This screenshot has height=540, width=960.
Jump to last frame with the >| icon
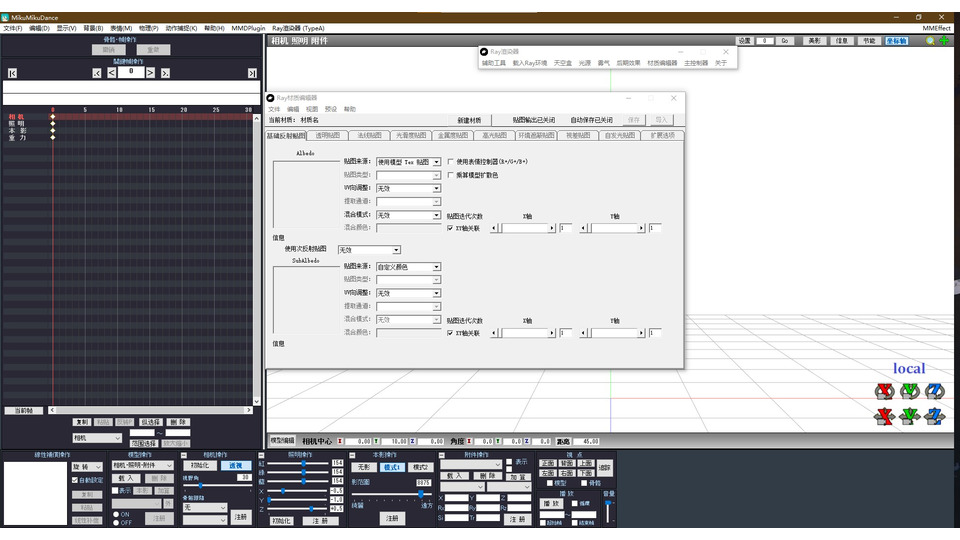pyautogui.click(x=252, y=73)
